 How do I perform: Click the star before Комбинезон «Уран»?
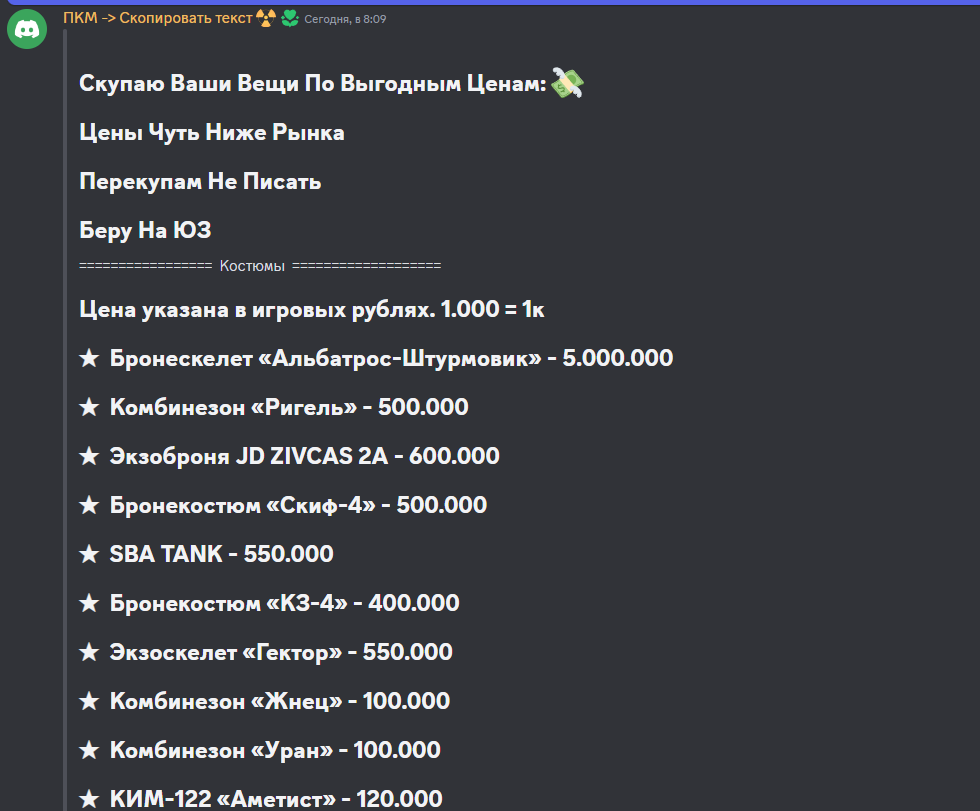(x=89, y=750)
